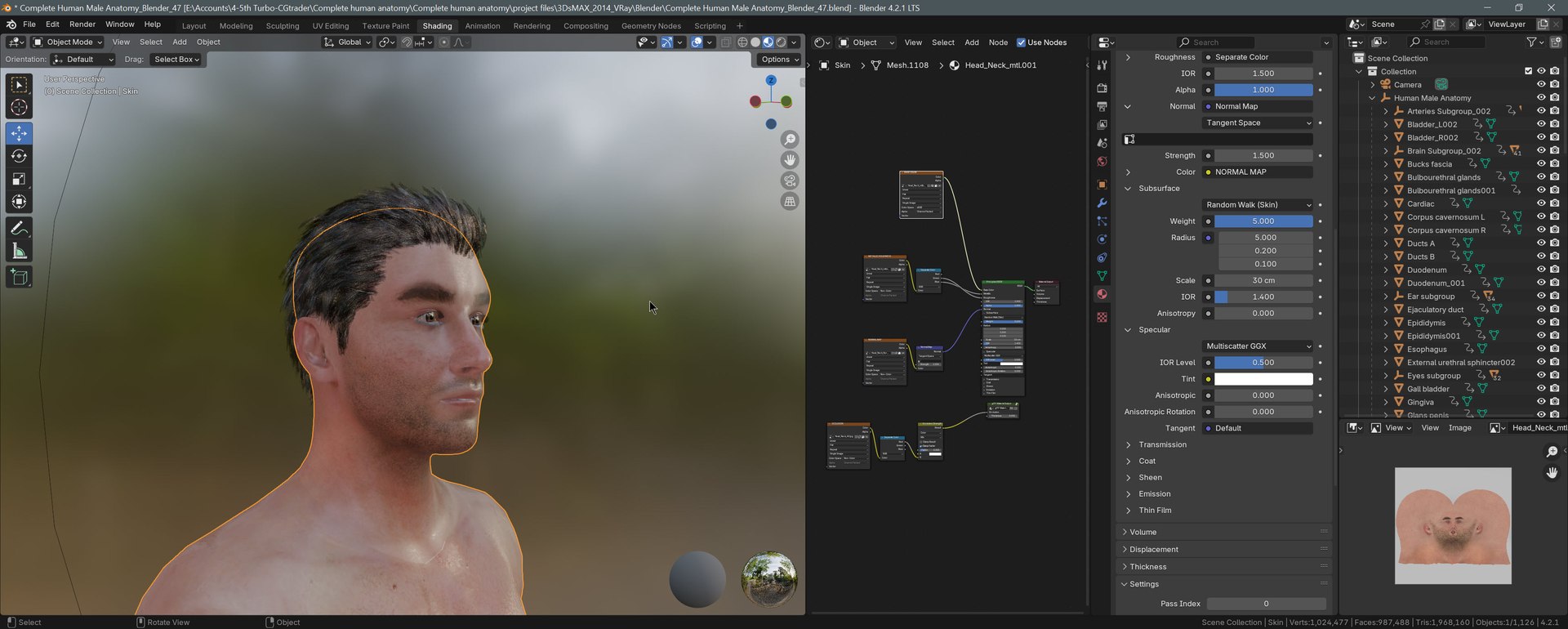Image resolution: width=1568 pixels, height=629 pixels.
Task: Open the Node menu in node editor
Action: tap(998, 42)
